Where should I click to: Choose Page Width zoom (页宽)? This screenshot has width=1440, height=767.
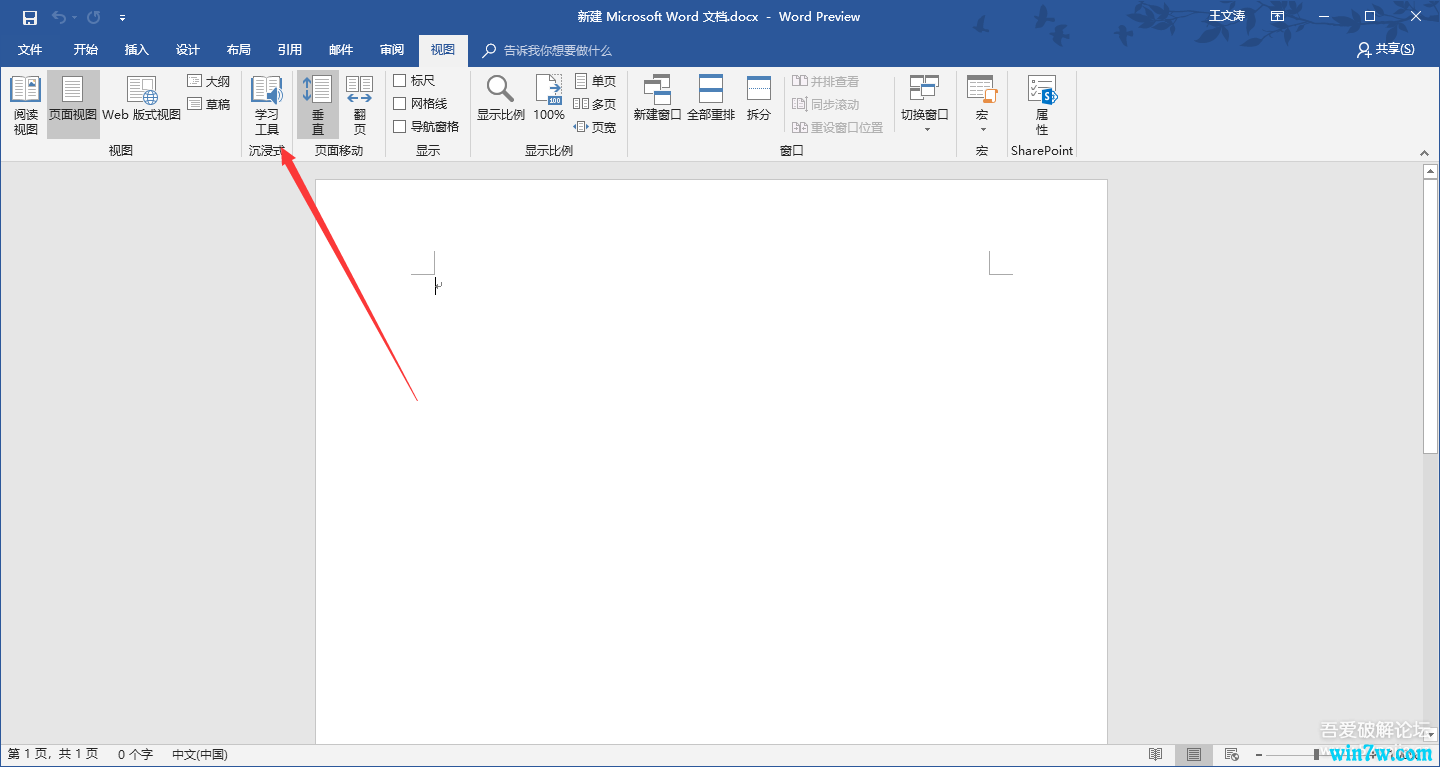click(595, 127)
